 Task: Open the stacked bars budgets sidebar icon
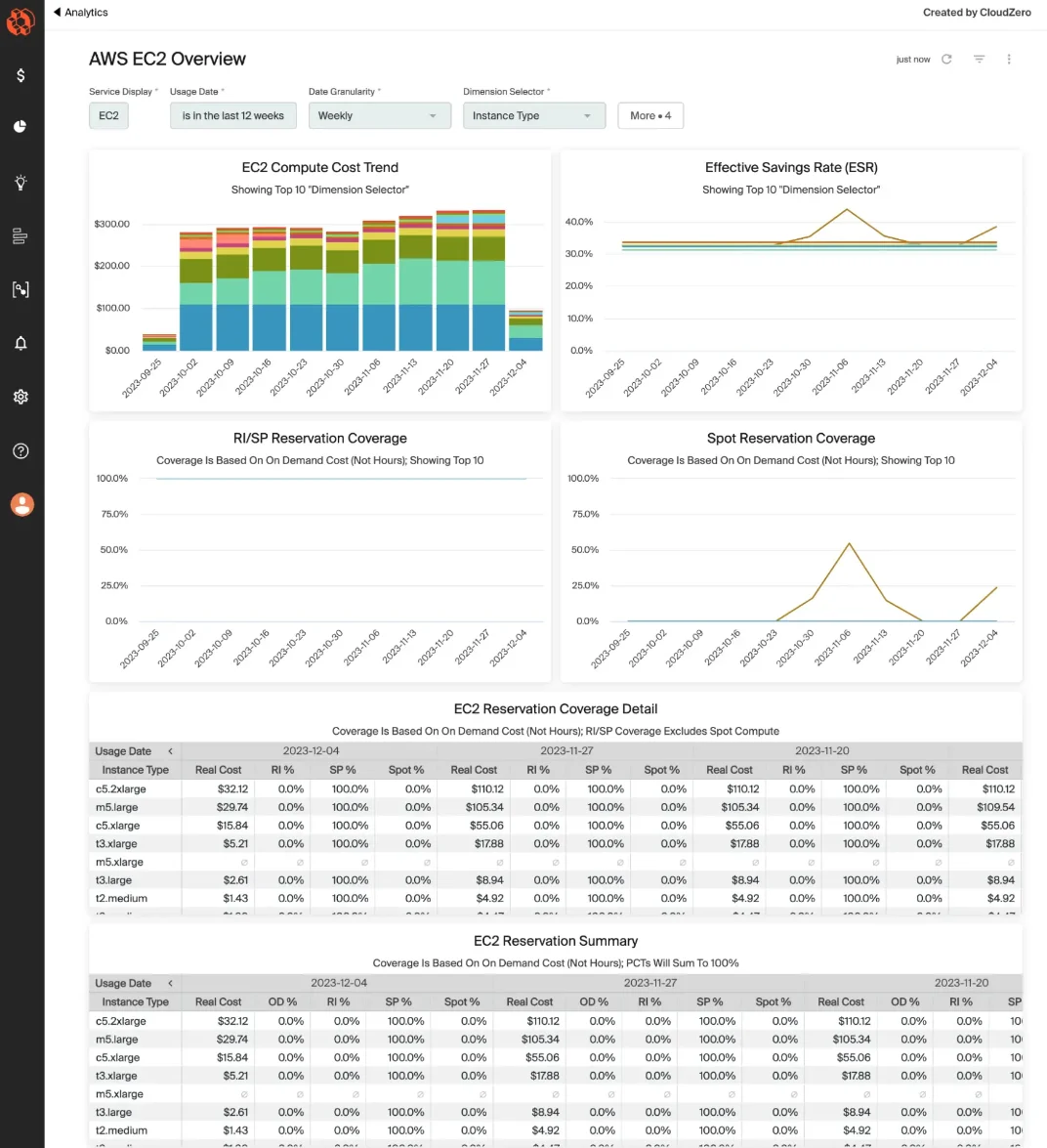point(21,235)
